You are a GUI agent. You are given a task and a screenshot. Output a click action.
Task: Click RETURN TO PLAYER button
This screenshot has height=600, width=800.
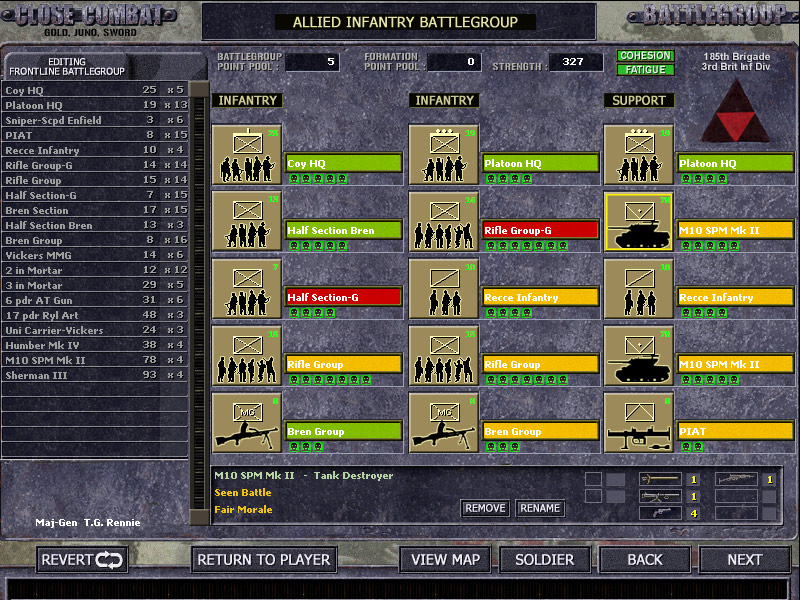(264, 560)
